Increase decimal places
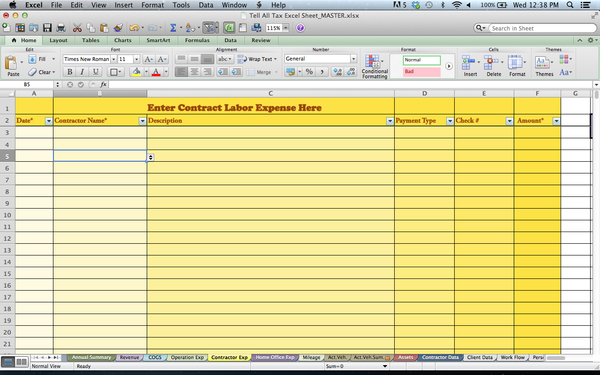The image size is (600, 375). (338, 72)
